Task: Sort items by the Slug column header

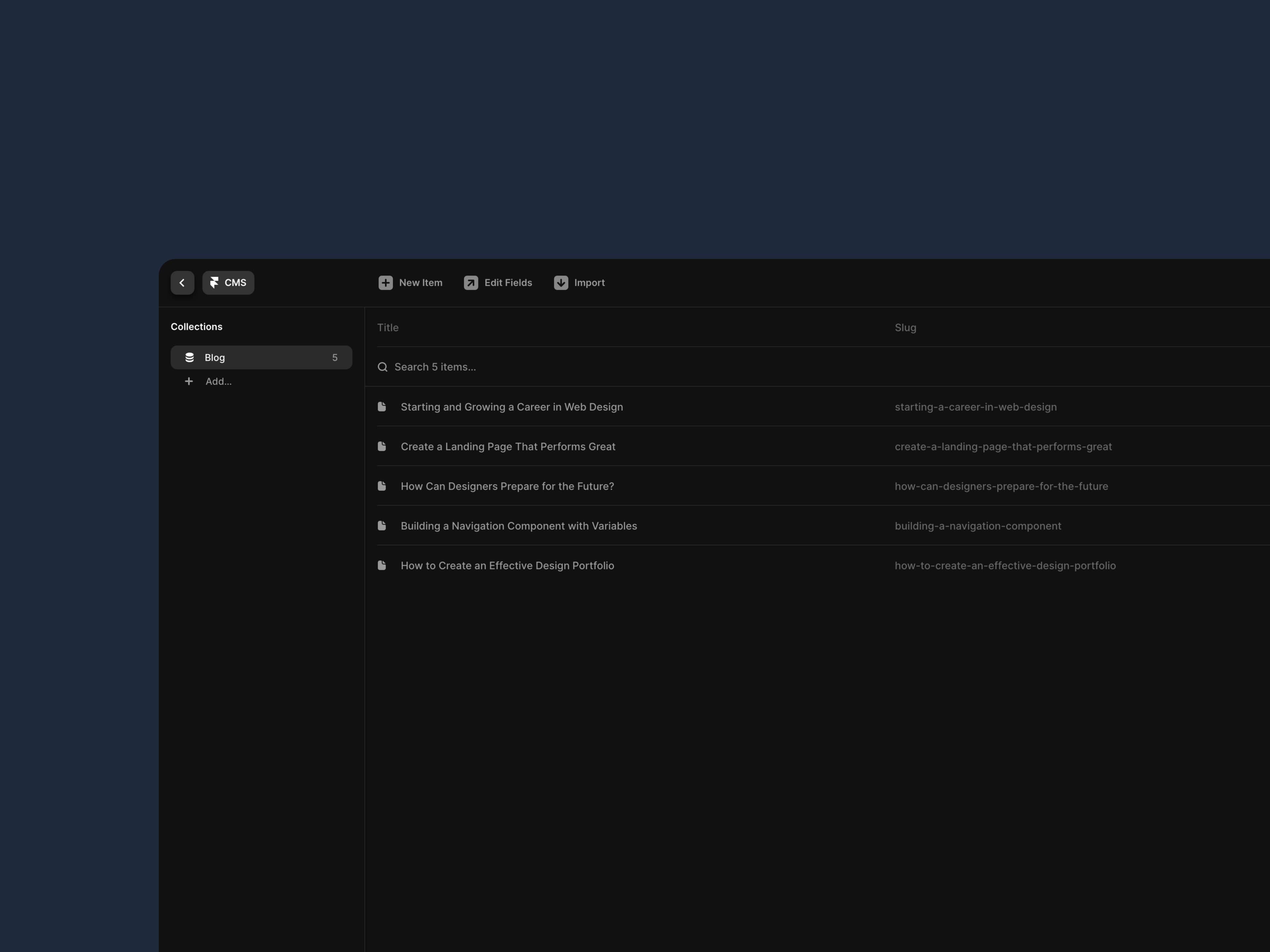Action: 905,327
